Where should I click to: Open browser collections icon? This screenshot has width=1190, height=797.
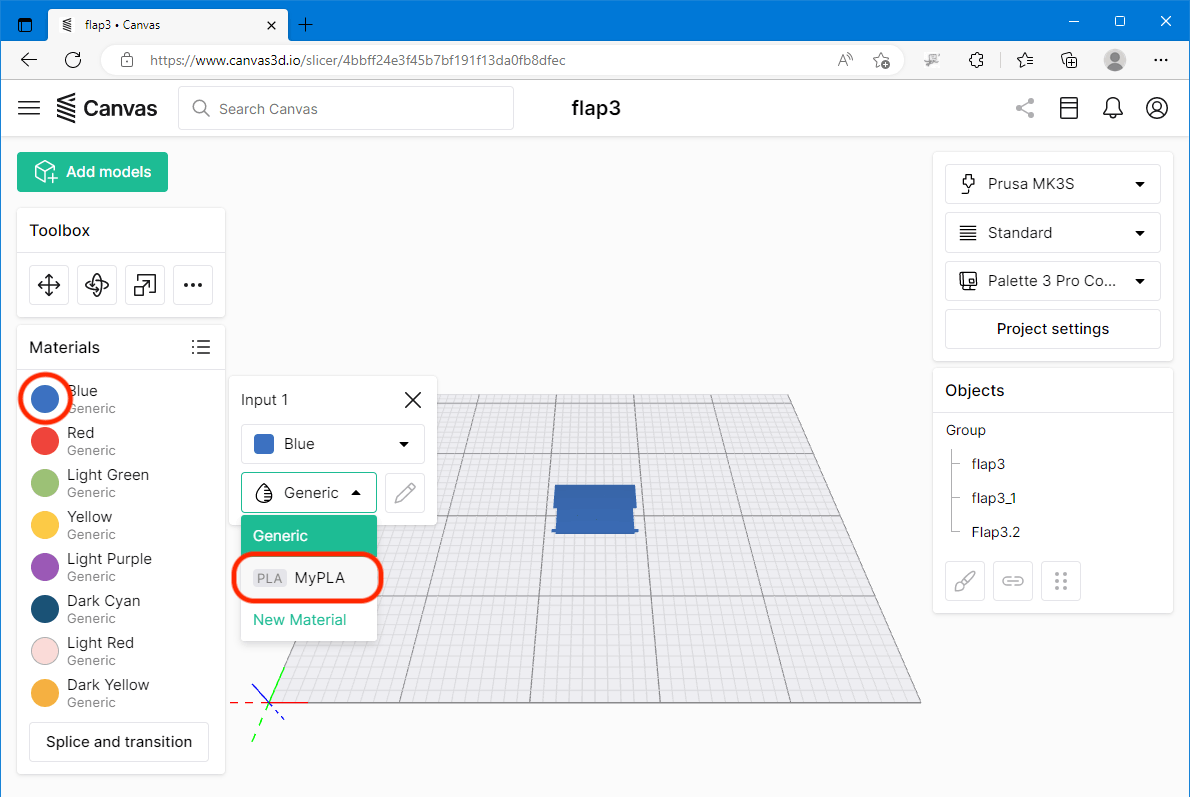pos(1069,60)
